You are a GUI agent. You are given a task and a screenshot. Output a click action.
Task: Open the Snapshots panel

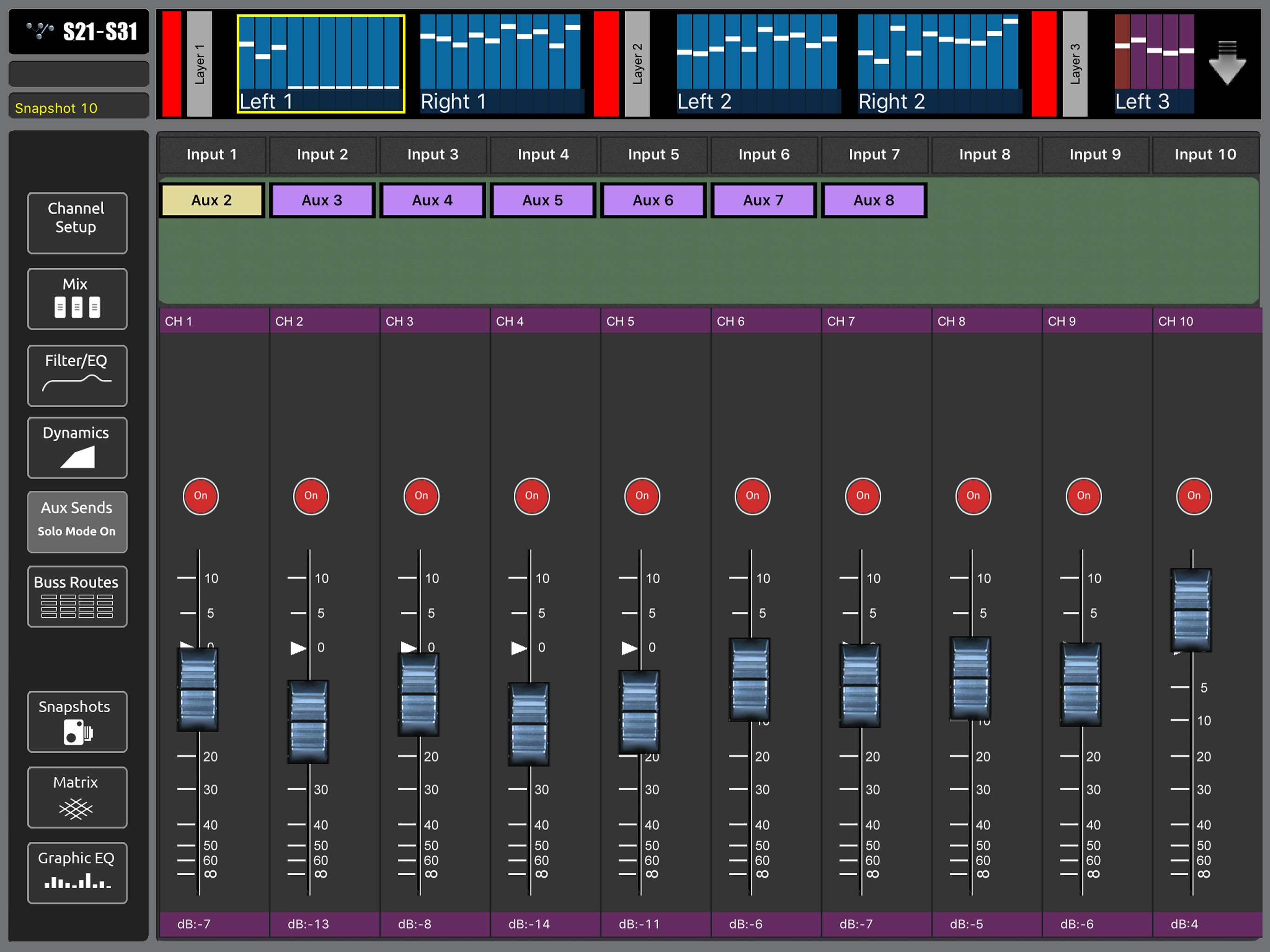click(77, 721)
